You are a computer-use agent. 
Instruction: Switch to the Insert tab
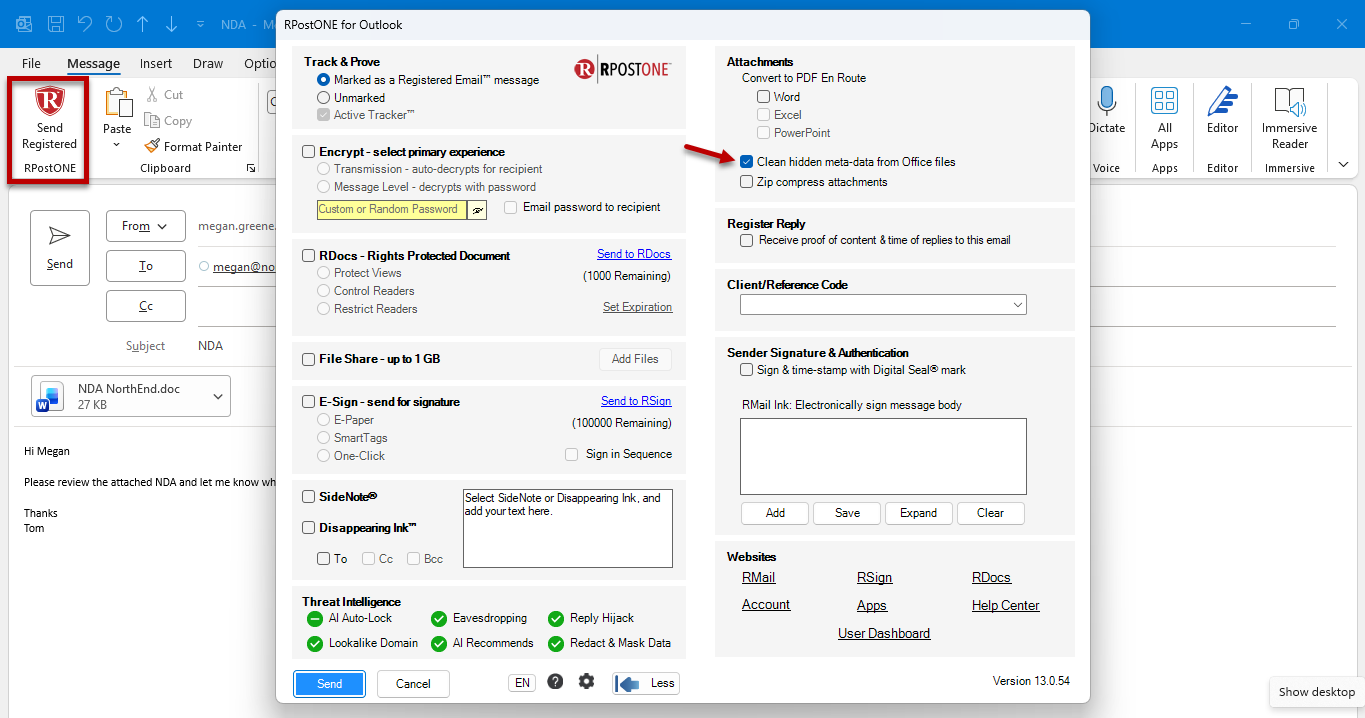[x=156, y=63]
